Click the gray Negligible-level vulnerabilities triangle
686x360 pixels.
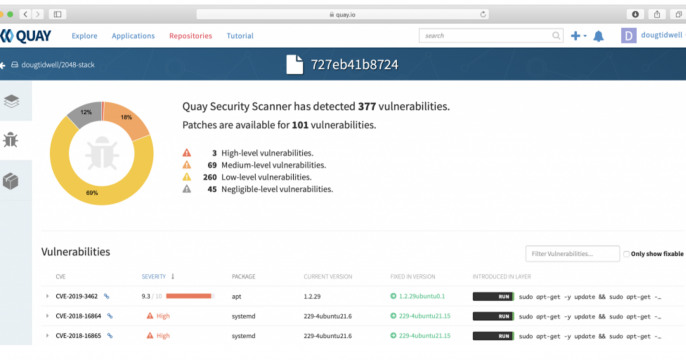(x=187, y=189)
